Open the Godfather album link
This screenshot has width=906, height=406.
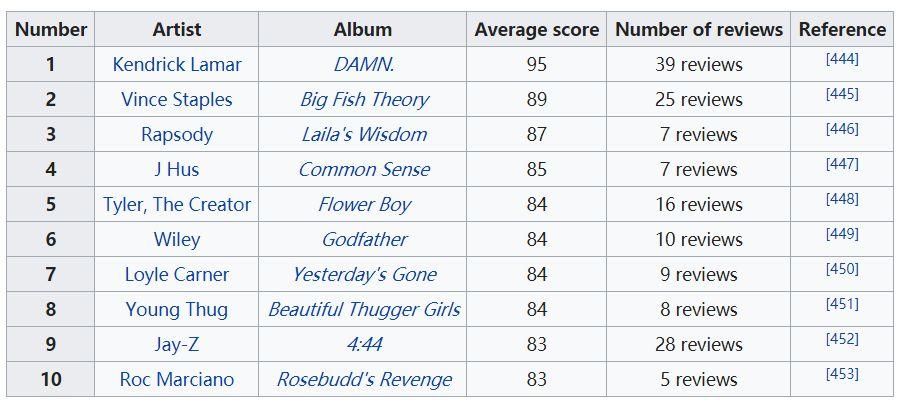(x=363, y=239)
